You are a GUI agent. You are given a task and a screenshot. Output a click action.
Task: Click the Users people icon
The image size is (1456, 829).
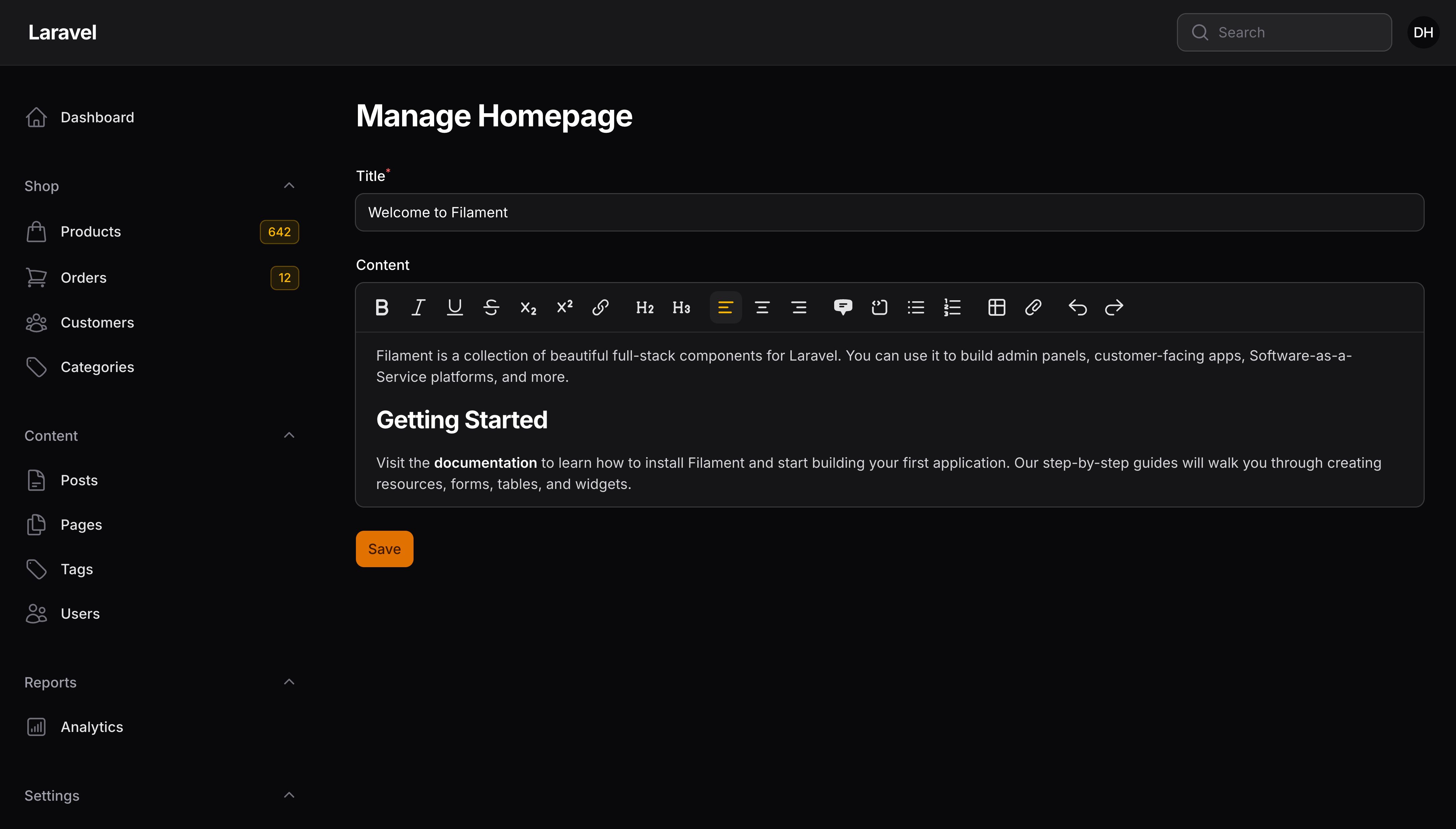click(x=36, y=614)
